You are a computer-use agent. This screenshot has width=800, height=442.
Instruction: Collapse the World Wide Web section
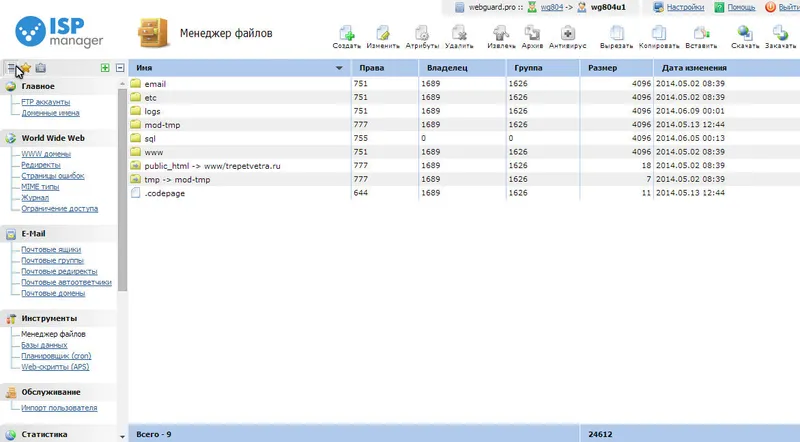(x=53, y=138)
